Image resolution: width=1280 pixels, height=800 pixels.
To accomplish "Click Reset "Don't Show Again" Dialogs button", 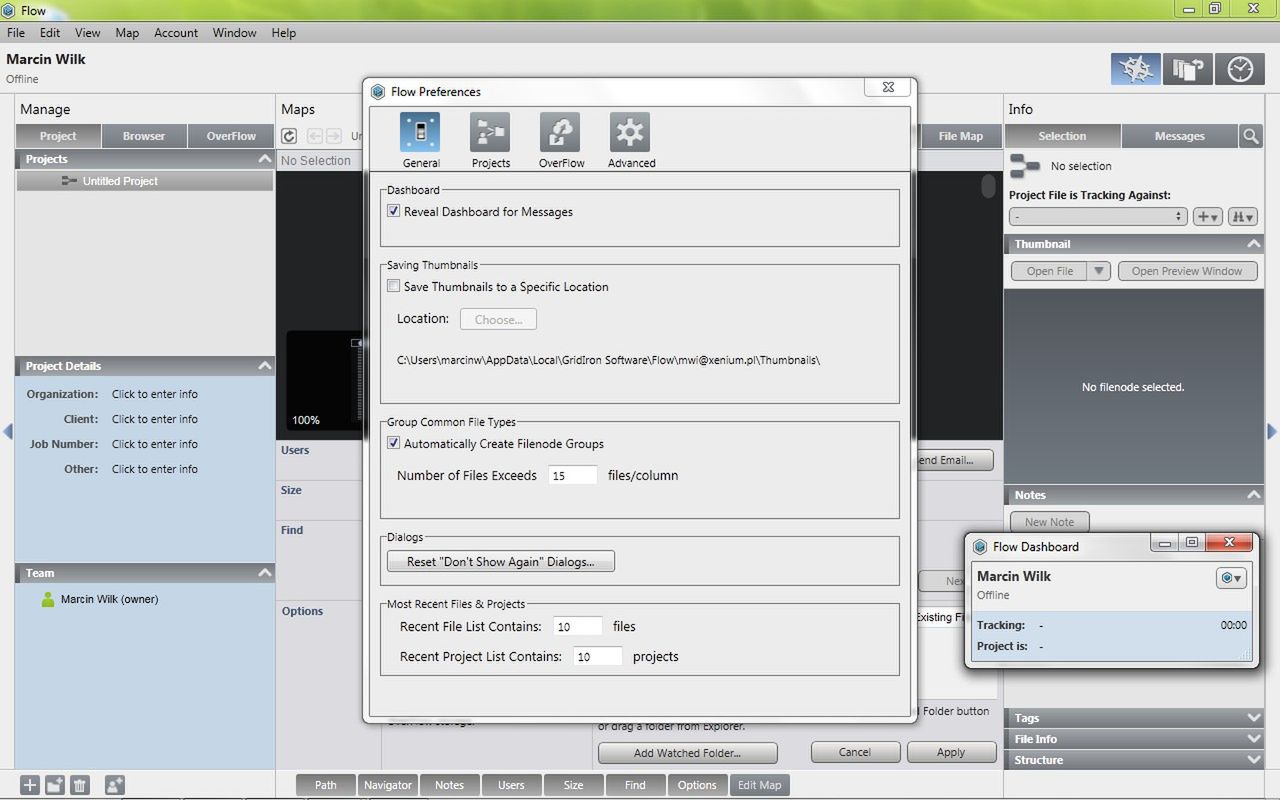I will [x=501, y=562].
